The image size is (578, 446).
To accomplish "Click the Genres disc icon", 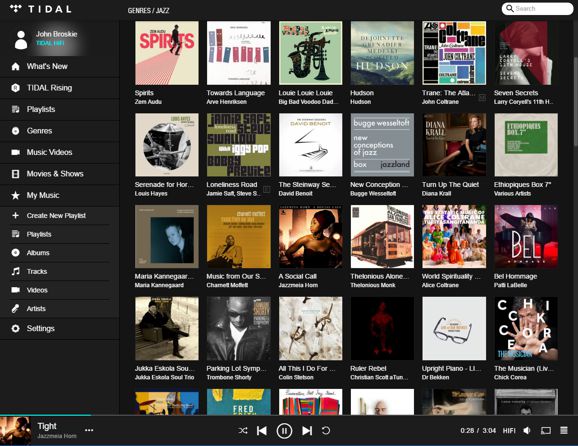I will tap(15, 130).
